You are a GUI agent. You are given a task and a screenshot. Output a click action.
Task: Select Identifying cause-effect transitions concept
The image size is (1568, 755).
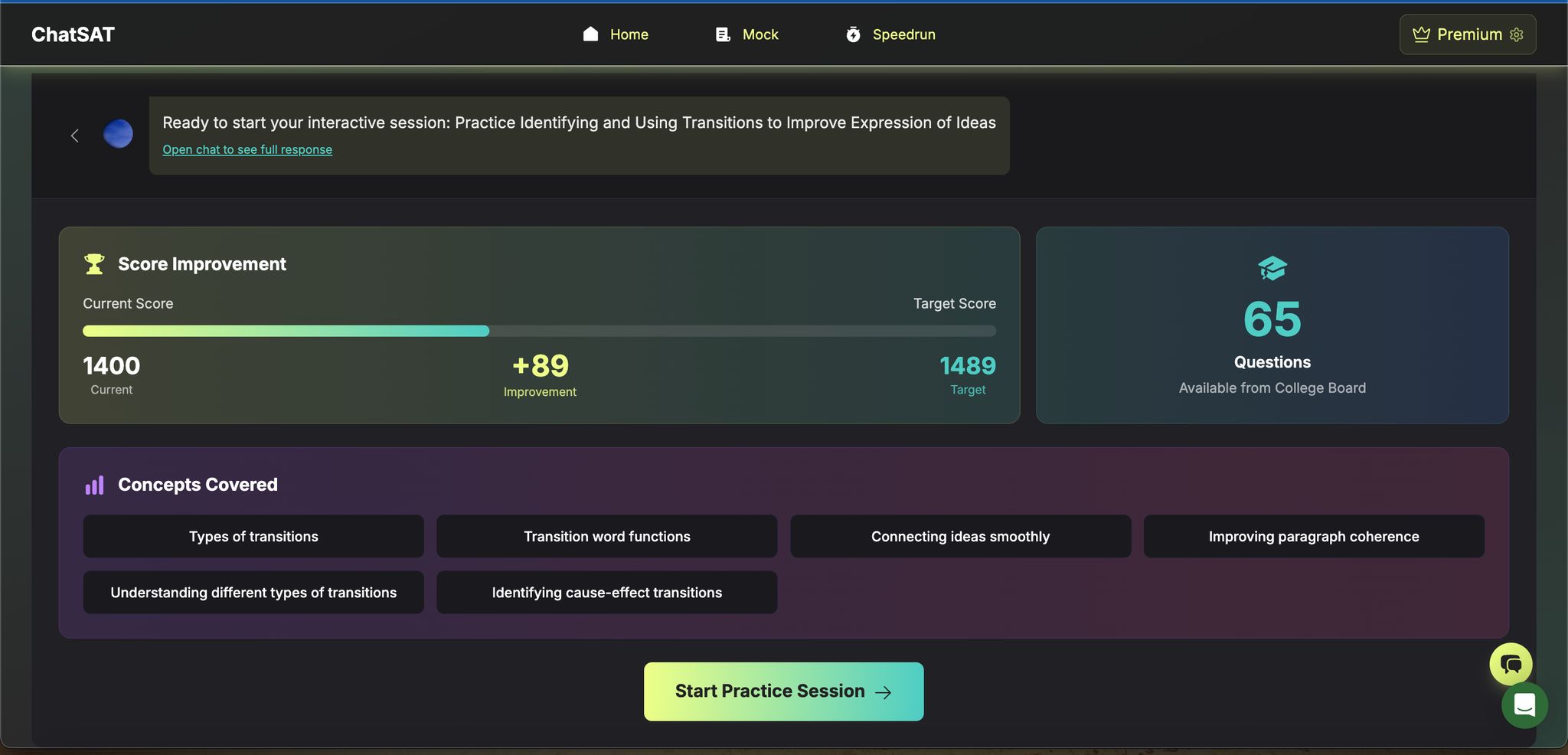pos(606,592)
